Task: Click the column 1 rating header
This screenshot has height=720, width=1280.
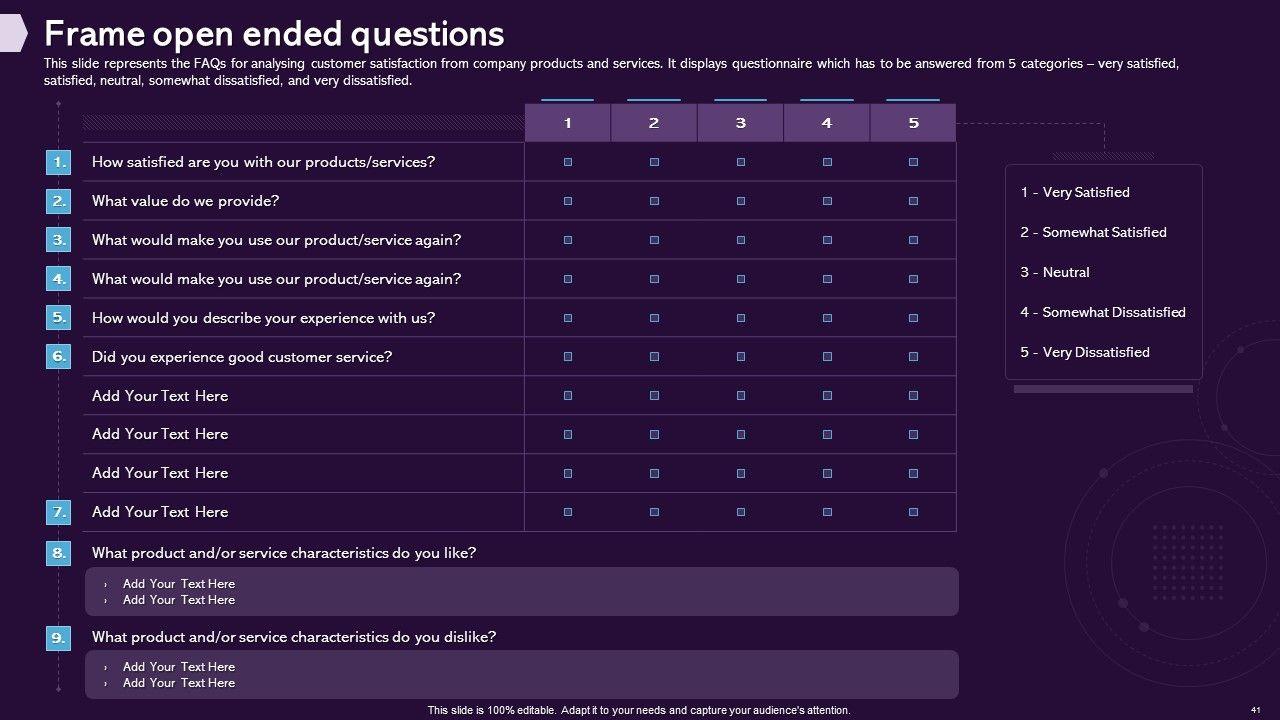Action: (568, 123)
